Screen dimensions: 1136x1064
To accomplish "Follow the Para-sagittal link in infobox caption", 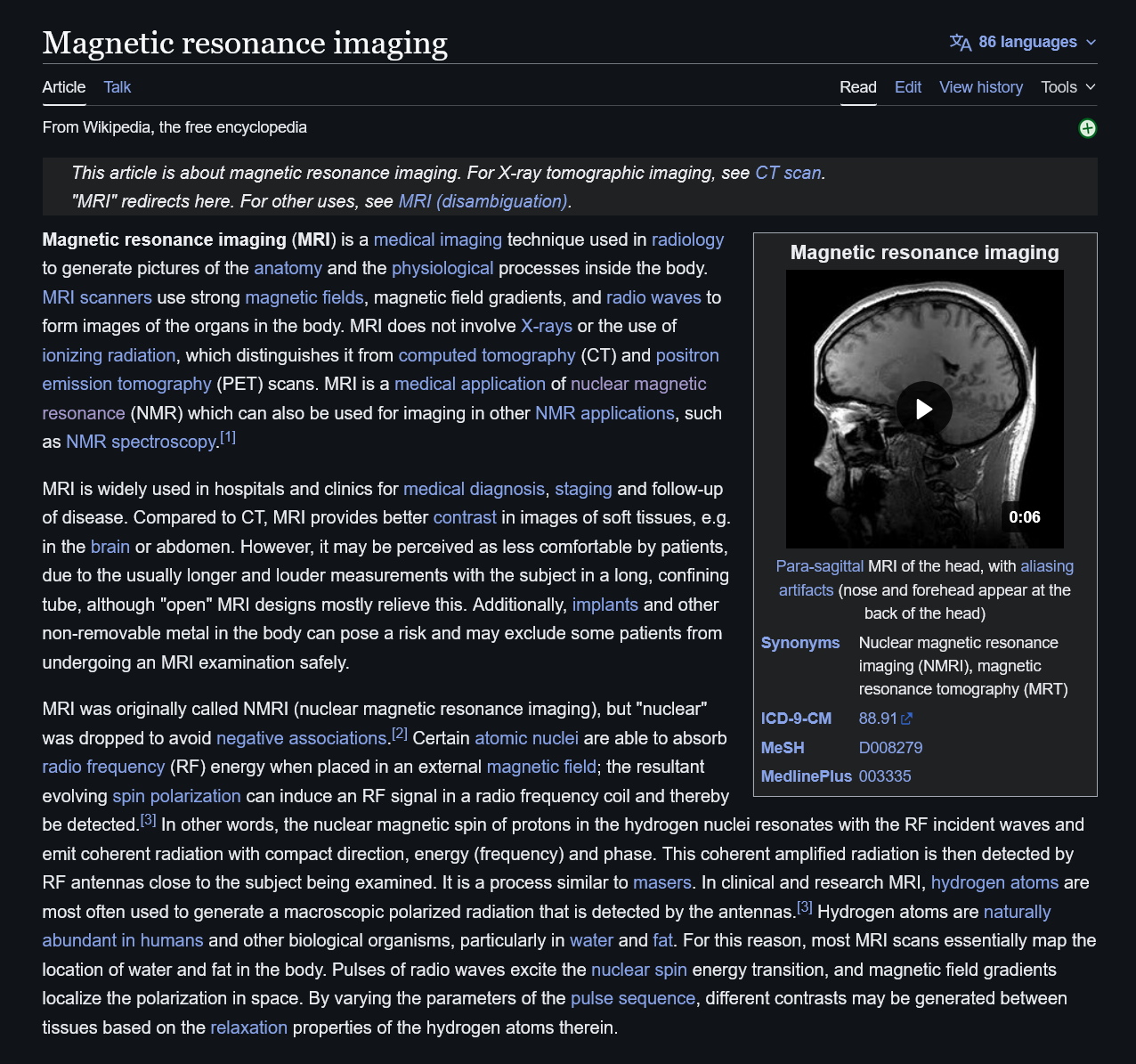I will (820, 566).
